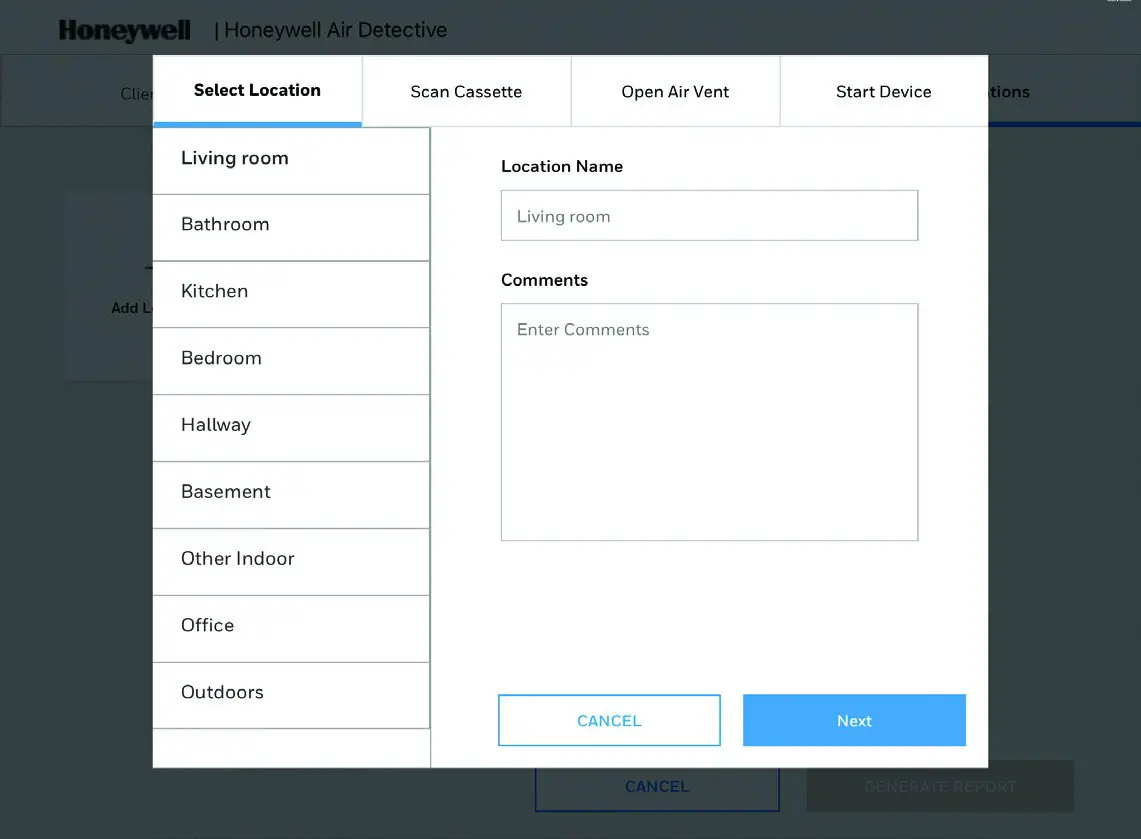Click the Location Name text field

point(709,215)
